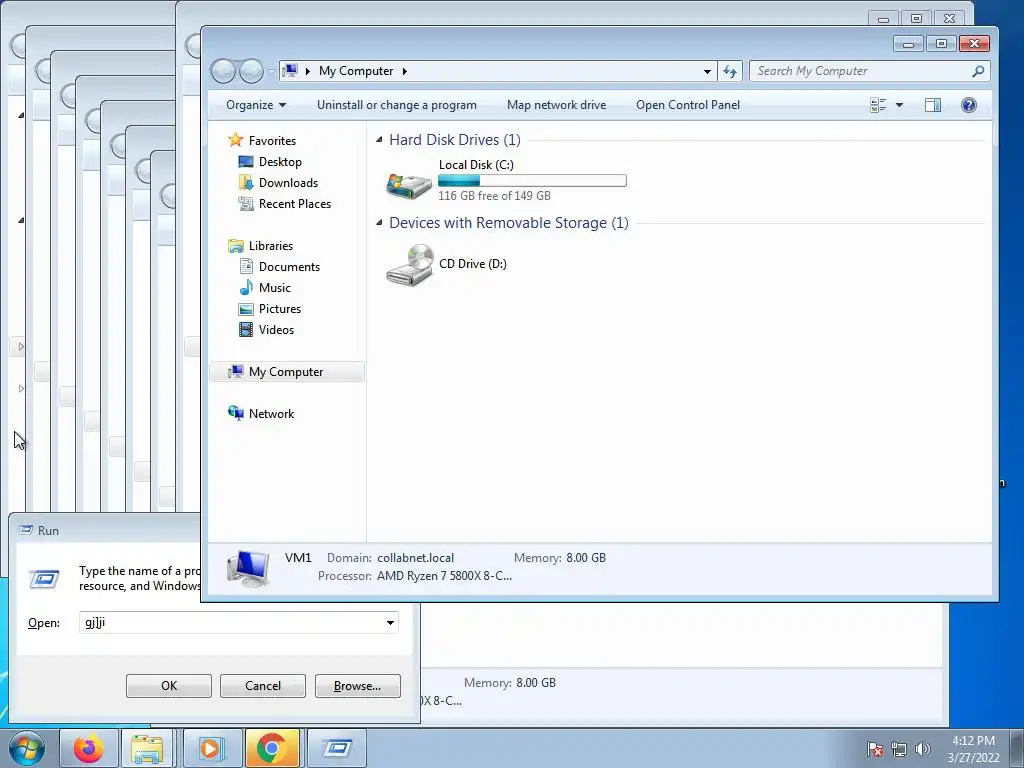
Task: Select Network in the navigation pane
Action: [271, 413]
